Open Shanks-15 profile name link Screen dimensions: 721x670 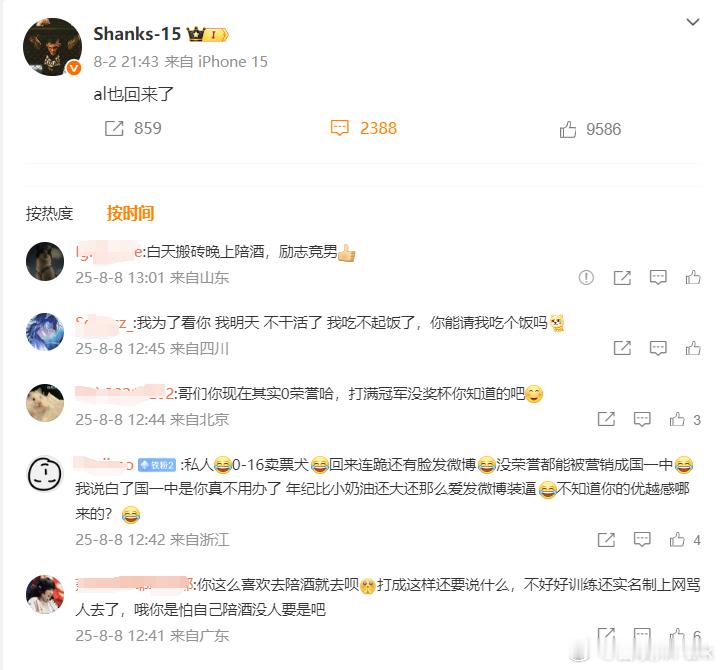pos(137,34)
